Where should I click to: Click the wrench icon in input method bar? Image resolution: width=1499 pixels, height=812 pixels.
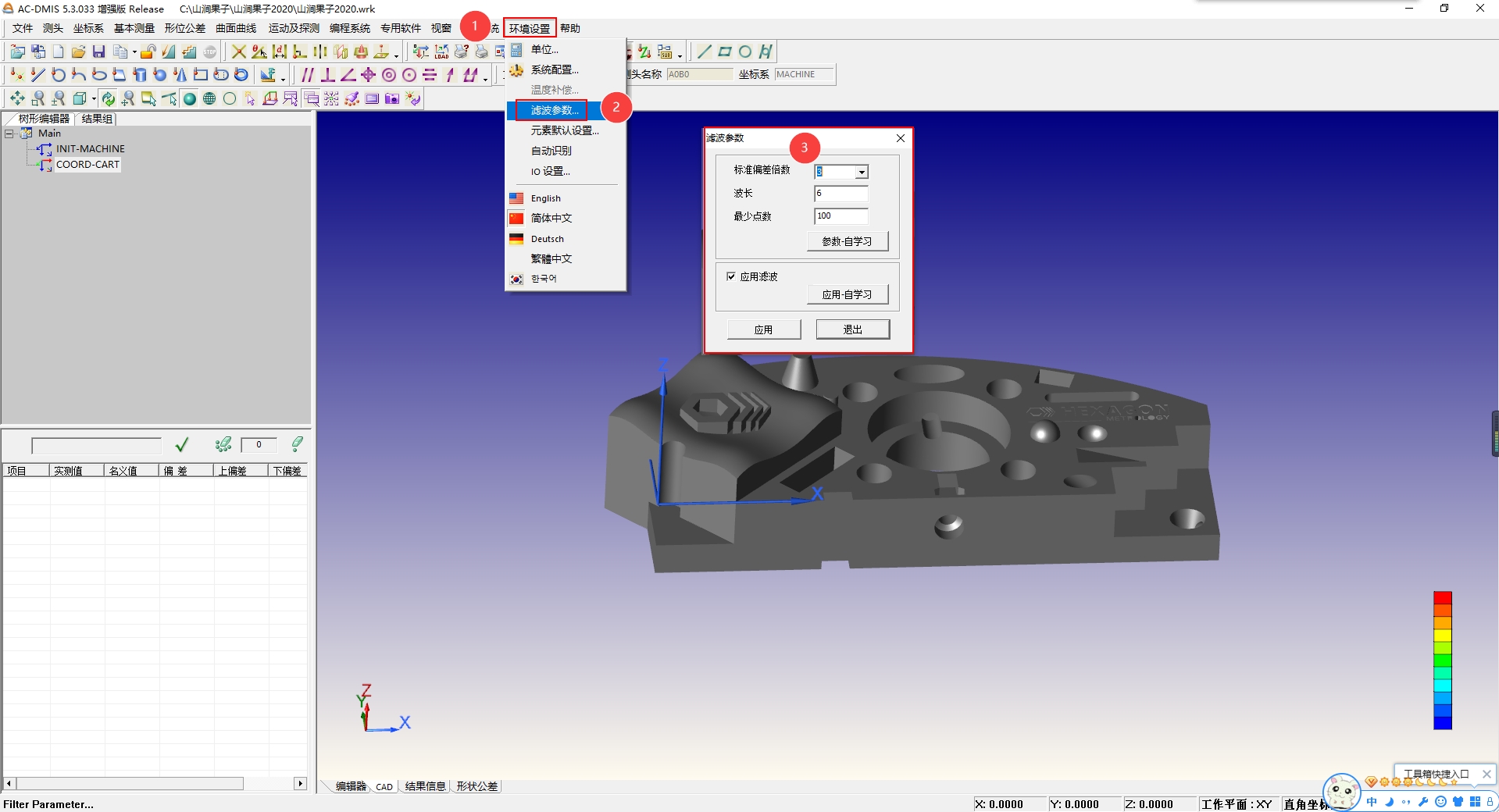[x=1423, y=802]
